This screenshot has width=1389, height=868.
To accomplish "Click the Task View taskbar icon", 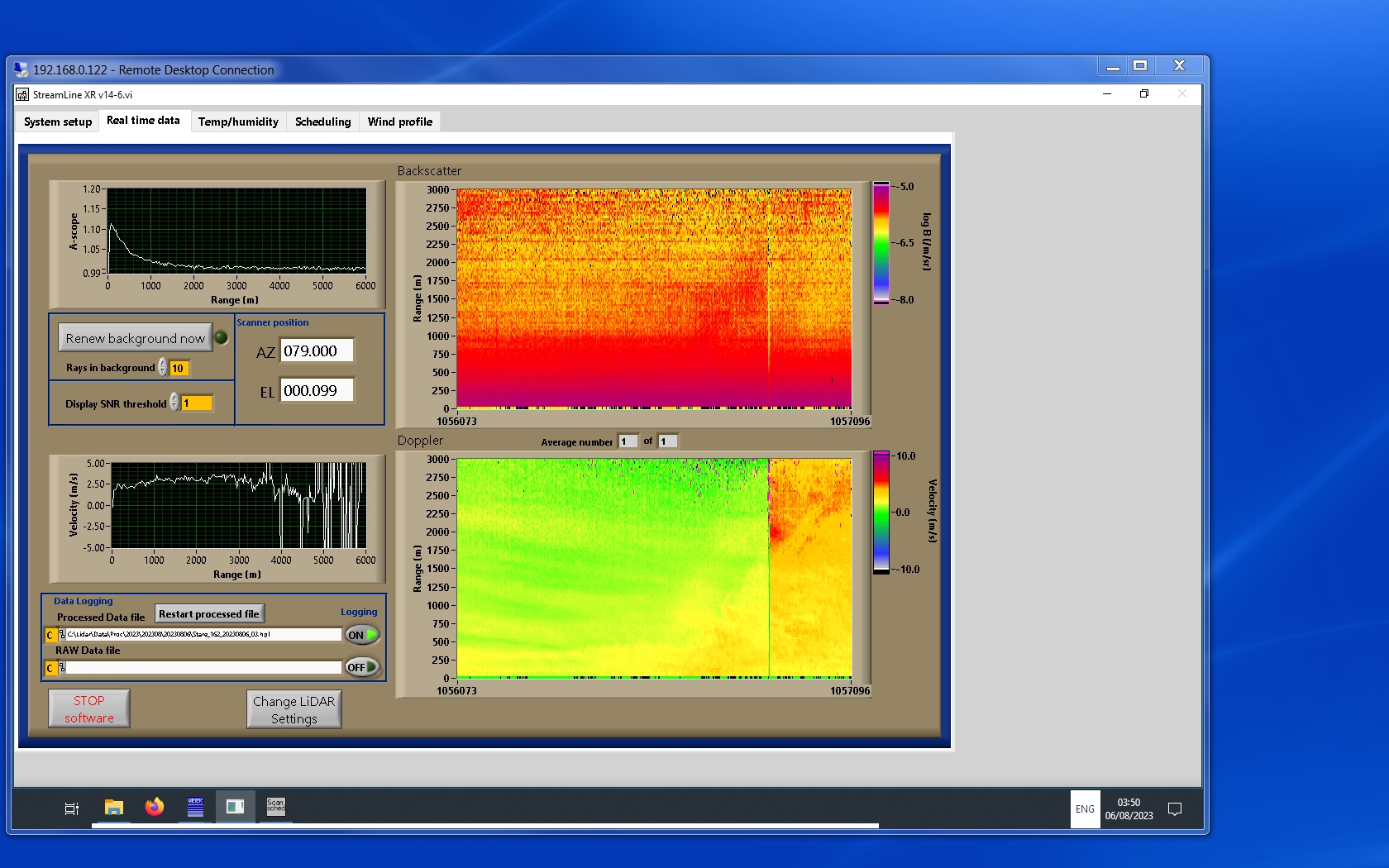I will tap(72, 808).
